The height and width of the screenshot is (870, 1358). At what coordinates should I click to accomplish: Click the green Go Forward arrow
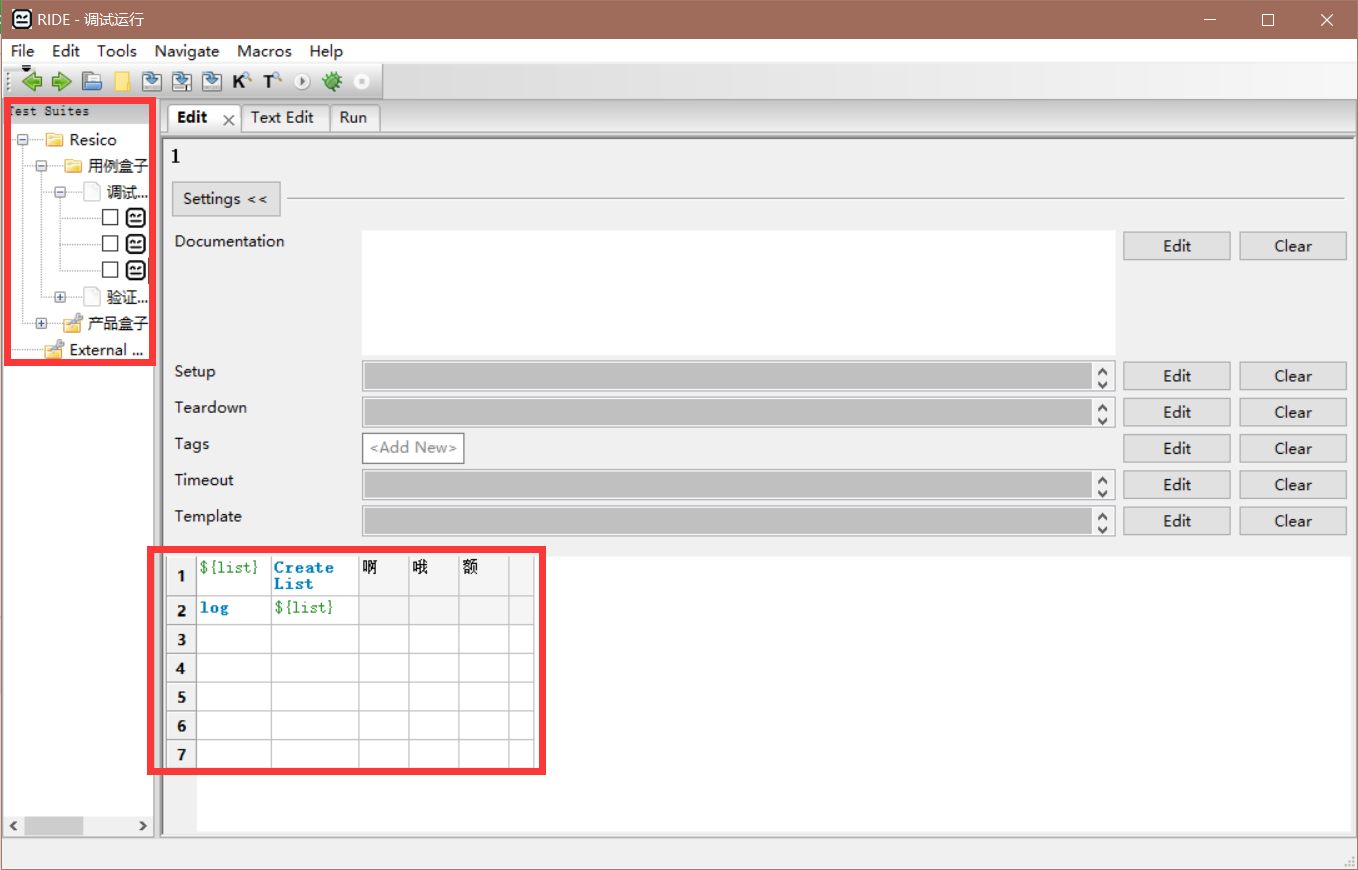62,82
